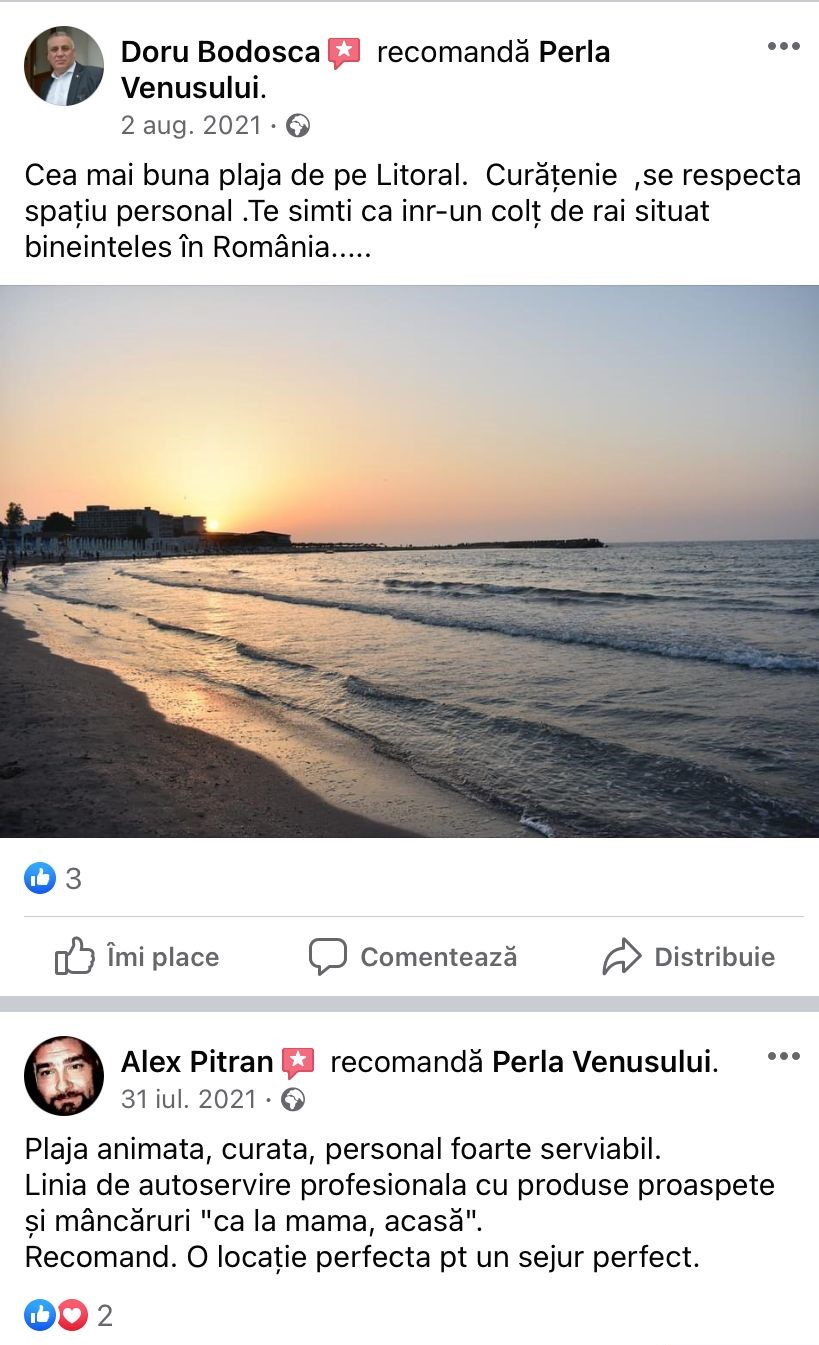Screen dimensions: 819x1345
Task: View the 3 likes reaction count
Action: coord(53,879)
